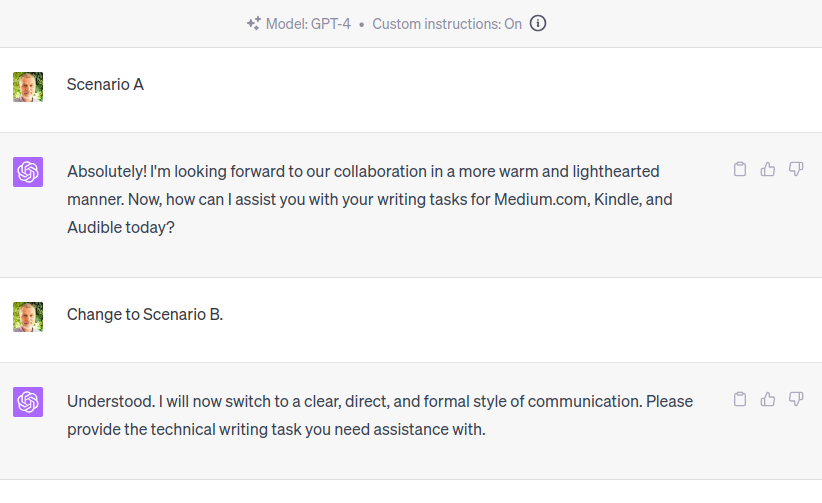Give thumbs down to the first response
Viewport: 822px width, 503px height.
pyautogui.click(x=796, y=169)
